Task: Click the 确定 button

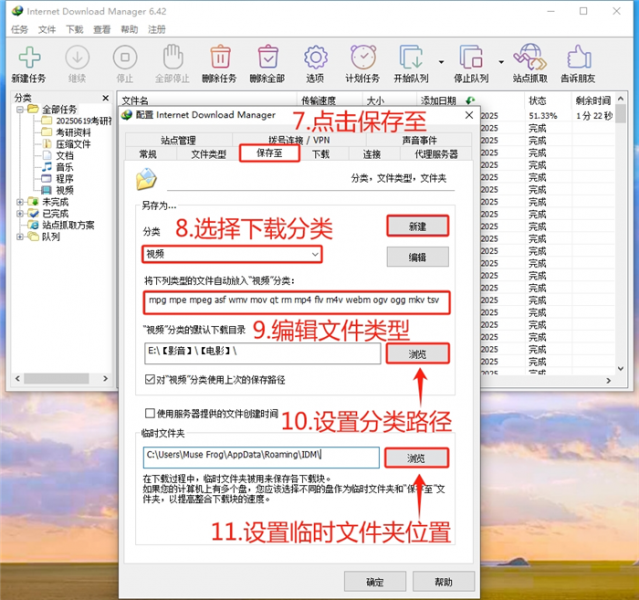Action: tap(375, 582)
